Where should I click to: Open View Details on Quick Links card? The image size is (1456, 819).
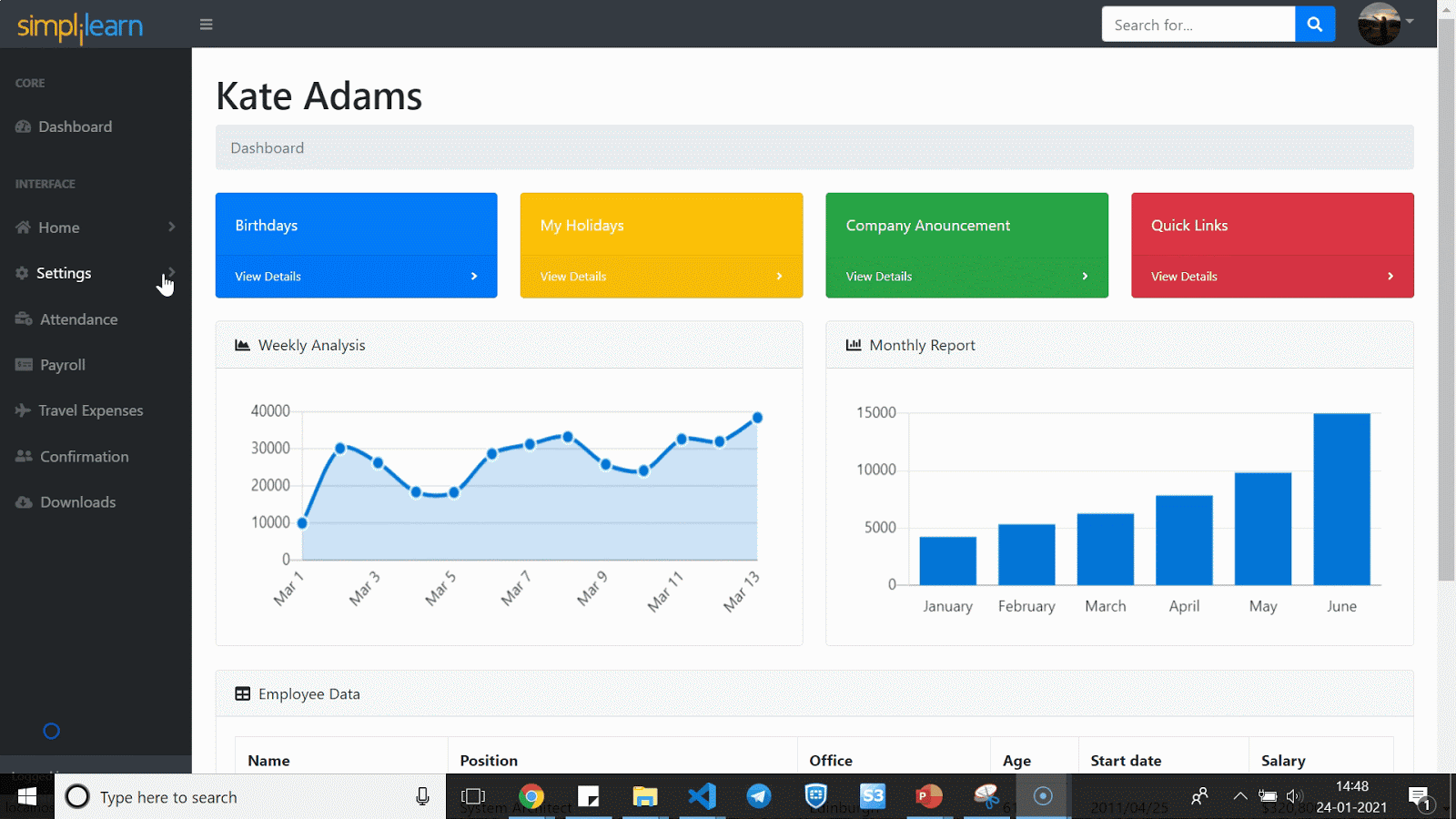click(1183, 277)
